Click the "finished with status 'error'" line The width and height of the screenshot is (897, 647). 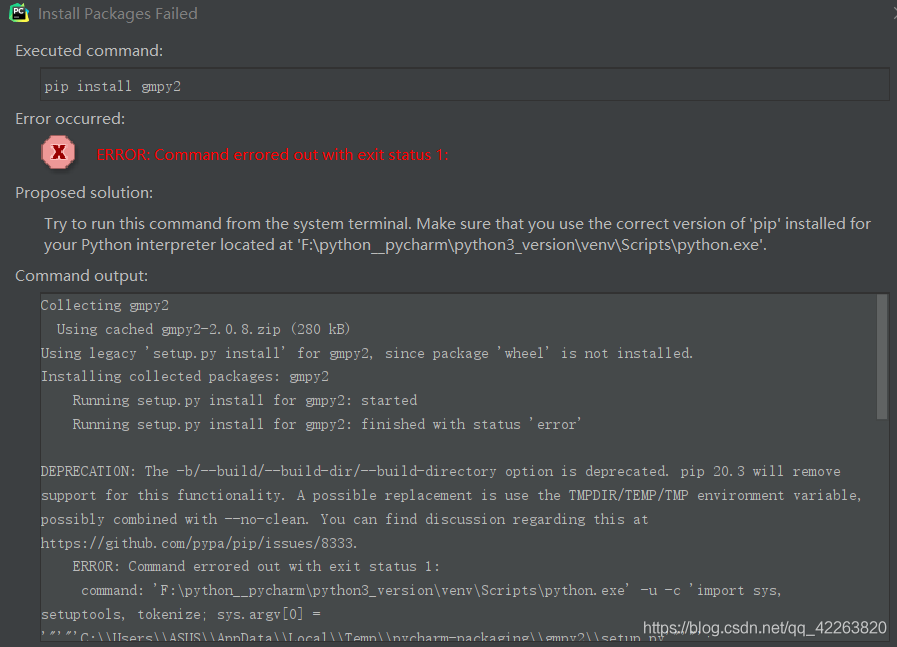(326, 424)
